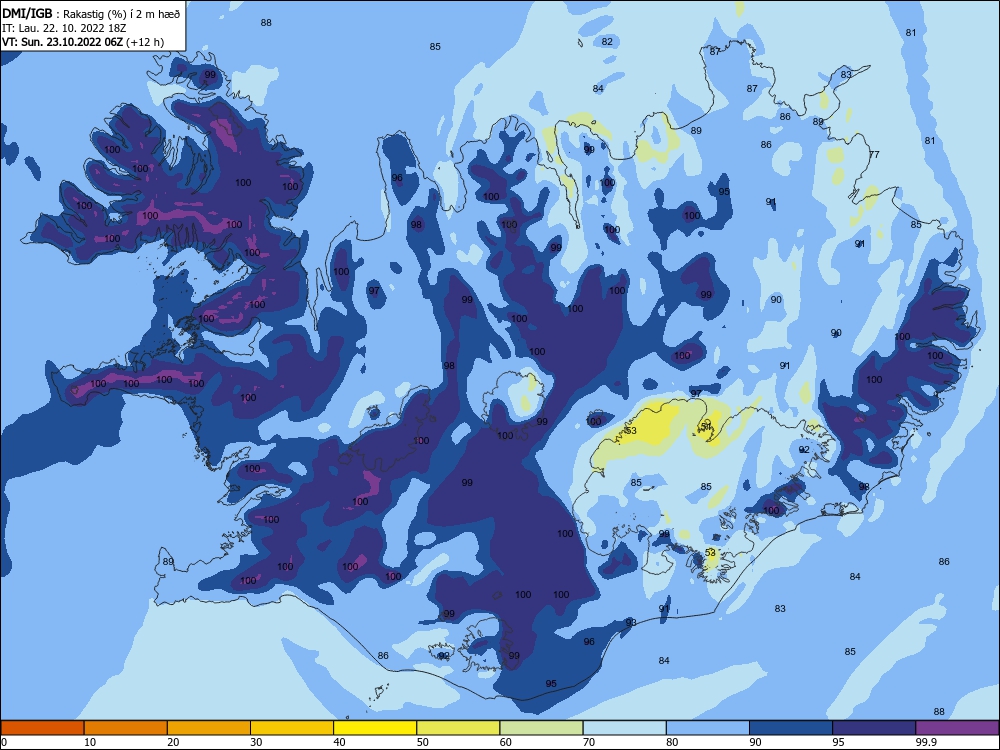Click the initial time 'IT: Lau. 22. 10. 2022 18Z'
The image size is (1000, 750).
click(64, 29)
